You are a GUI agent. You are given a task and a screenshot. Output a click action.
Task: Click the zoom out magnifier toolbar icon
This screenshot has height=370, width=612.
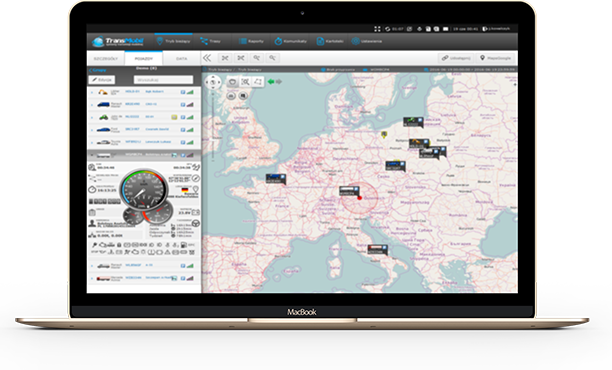272,58
